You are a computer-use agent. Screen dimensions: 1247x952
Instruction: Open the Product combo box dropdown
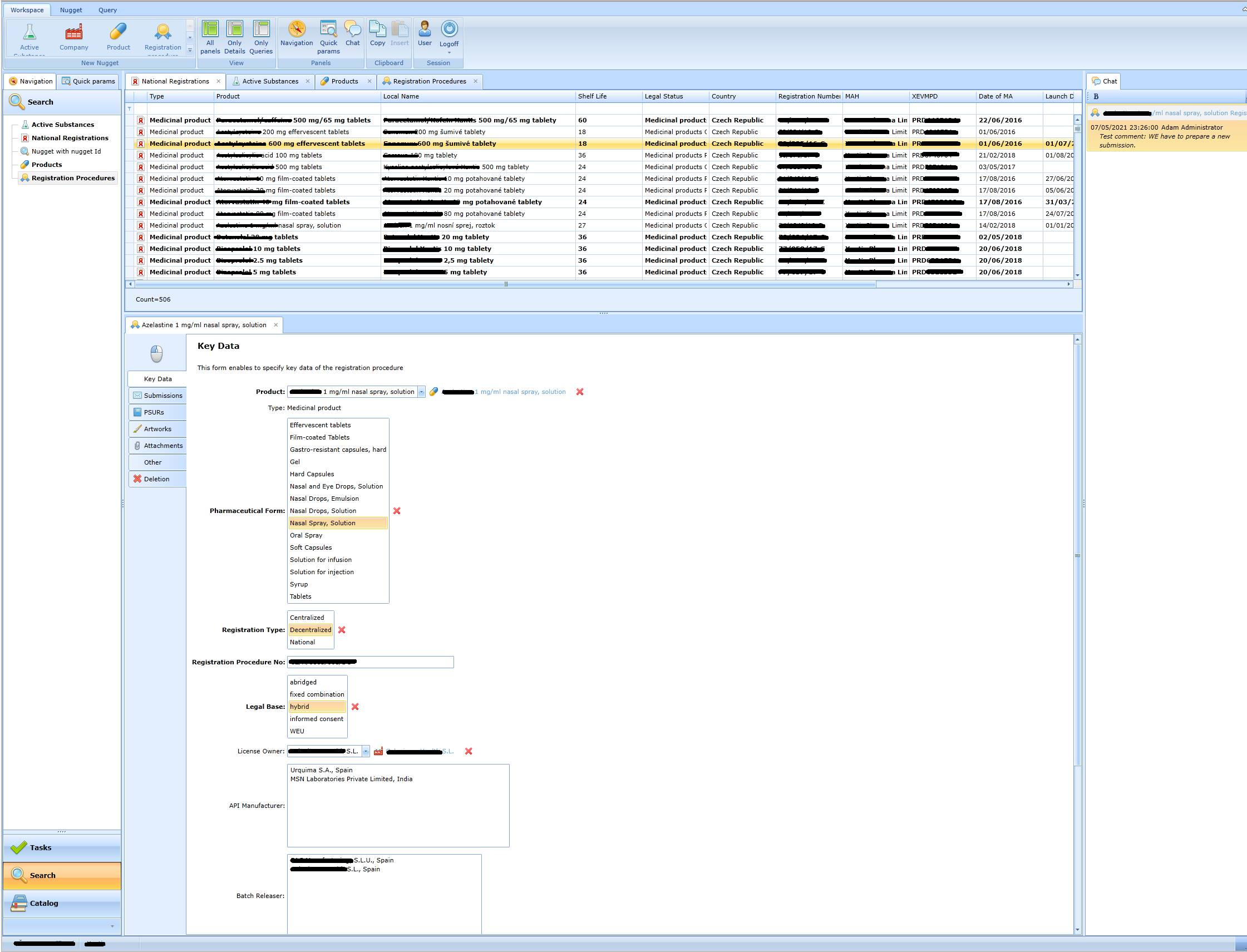421,392
